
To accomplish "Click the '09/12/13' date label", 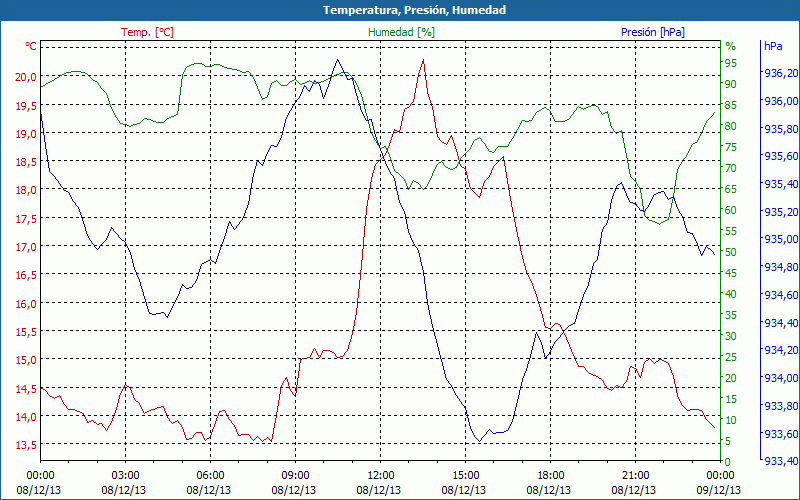I will [719, 490].
